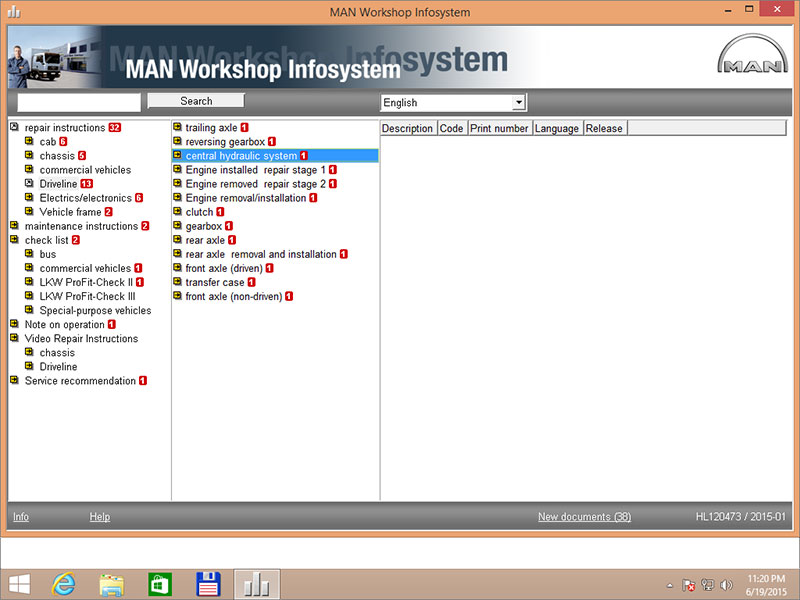Open File Explorer from the taskbar
This screenshot has height=600, width=800.
[x=111, y=585]
